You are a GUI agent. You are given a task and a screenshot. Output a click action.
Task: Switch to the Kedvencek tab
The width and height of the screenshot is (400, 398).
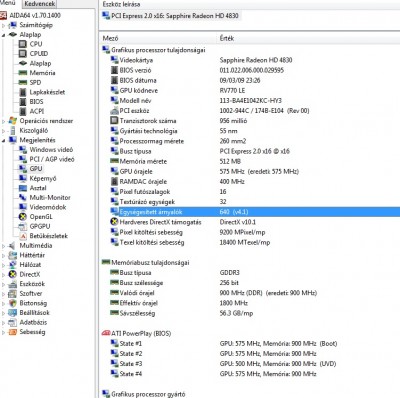(39, 4)
